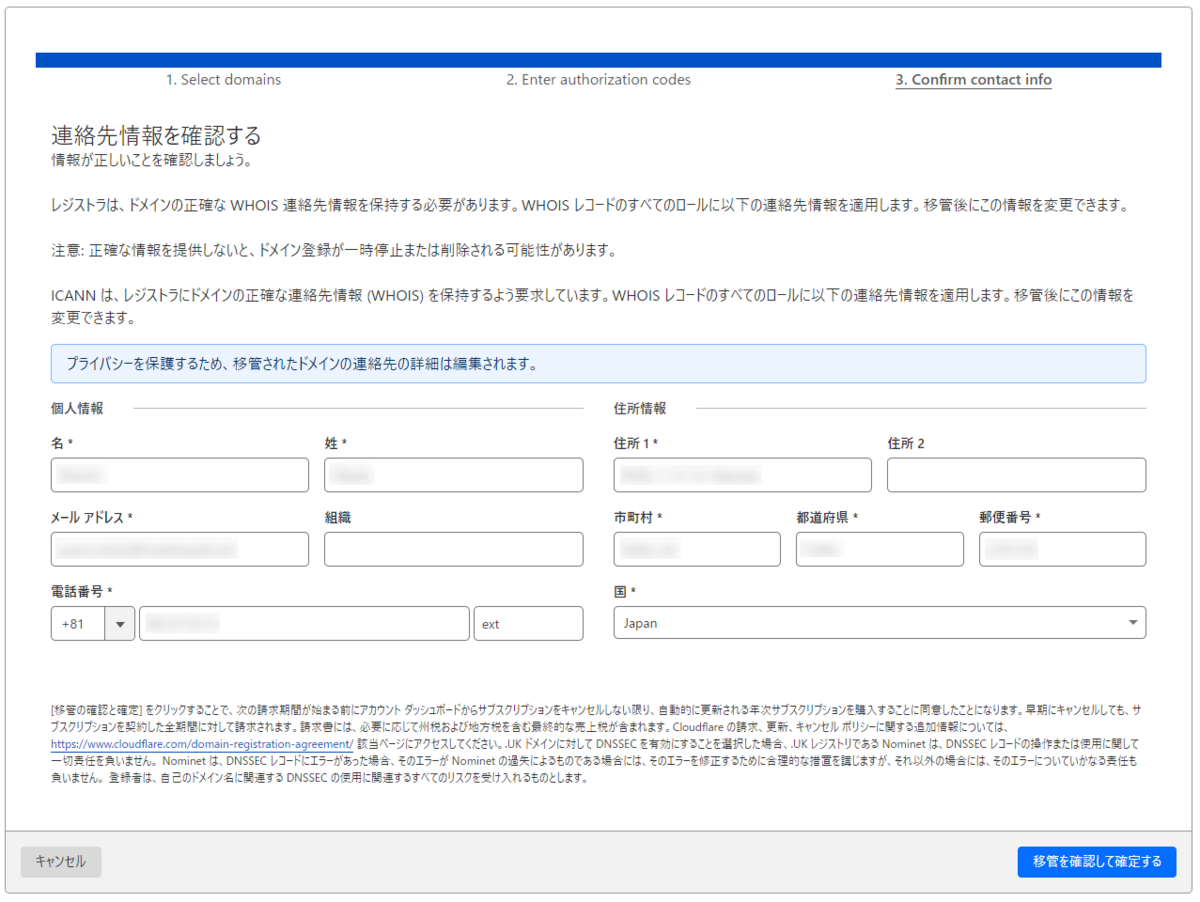Open the Cloudflare domain-registration-agreement link
1200x902 pixels.
point(202,745)
